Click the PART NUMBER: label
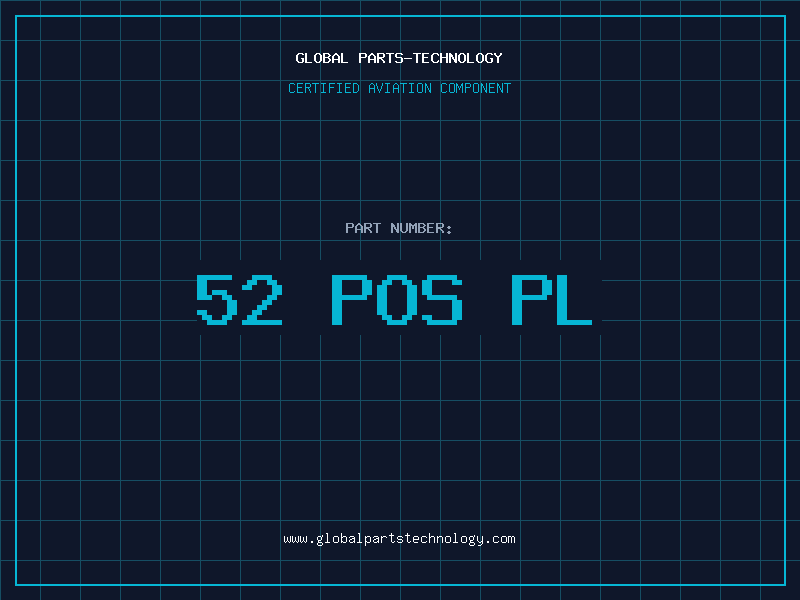The height and width of the screenshot is (600, 800). click(399, 228)
